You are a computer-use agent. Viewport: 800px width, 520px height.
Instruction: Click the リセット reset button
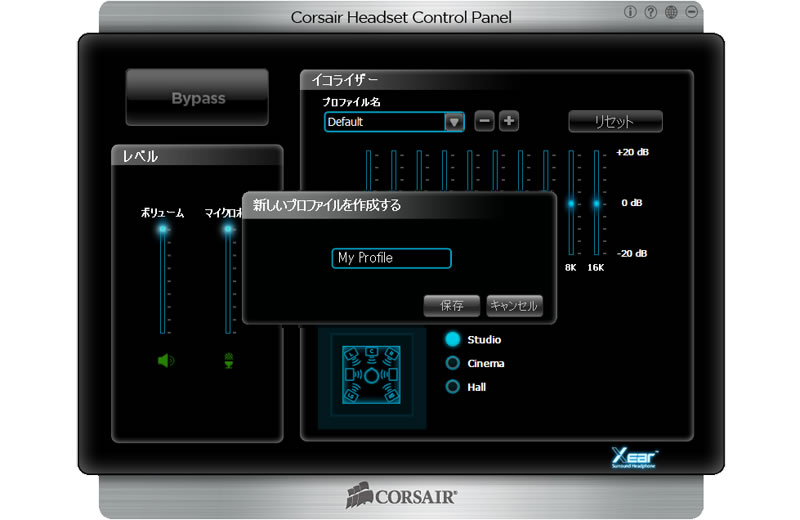tap(615, 121)
